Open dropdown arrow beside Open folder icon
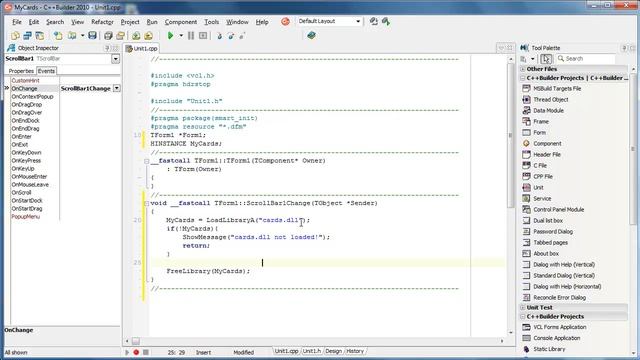This screenshot has height=360, width=640. point(82,36)
